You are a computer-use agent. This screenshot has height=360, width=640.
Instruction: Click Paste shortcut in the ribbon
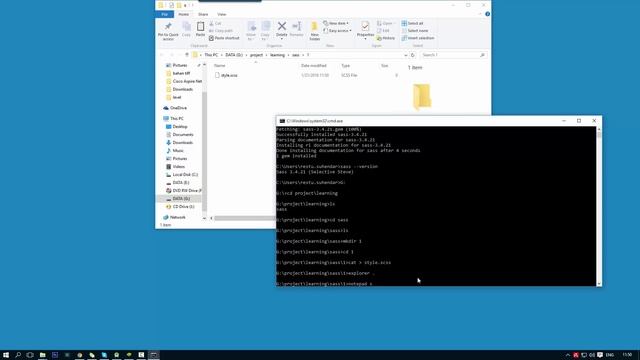click(224, 38)
